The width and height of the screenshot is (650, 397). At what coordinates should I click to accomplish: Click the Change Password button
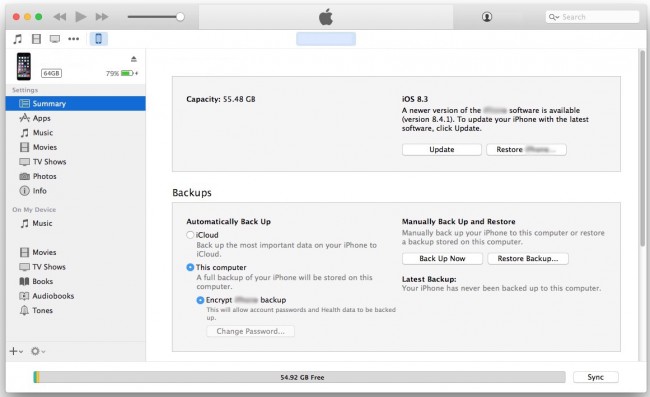click(x=250, y=332)
